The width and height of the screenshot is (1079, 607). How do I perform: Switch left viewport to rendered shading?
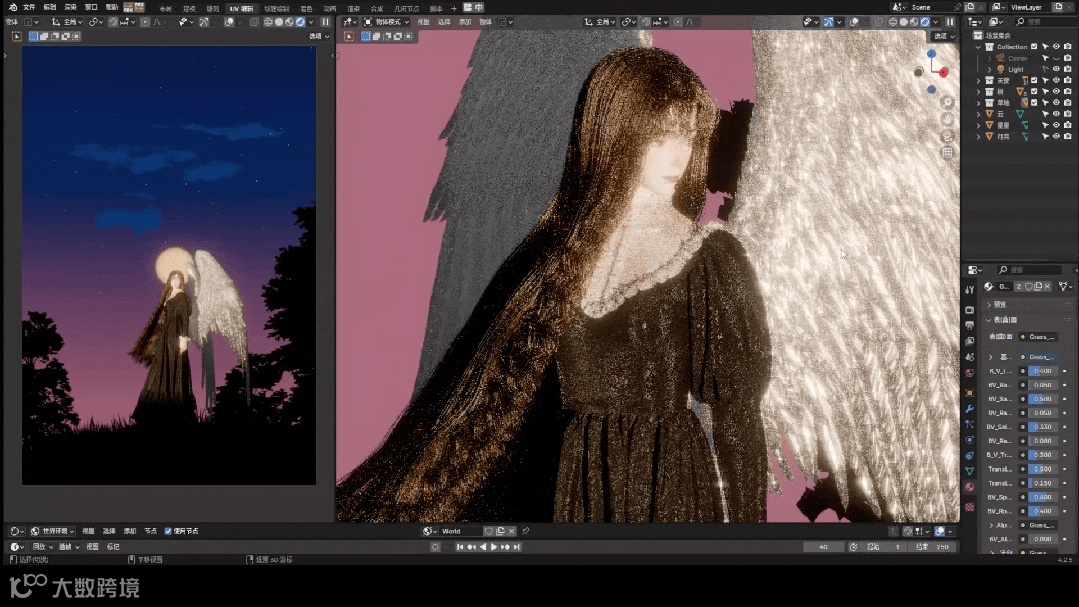pyautogui.click(x=300, y=22)
